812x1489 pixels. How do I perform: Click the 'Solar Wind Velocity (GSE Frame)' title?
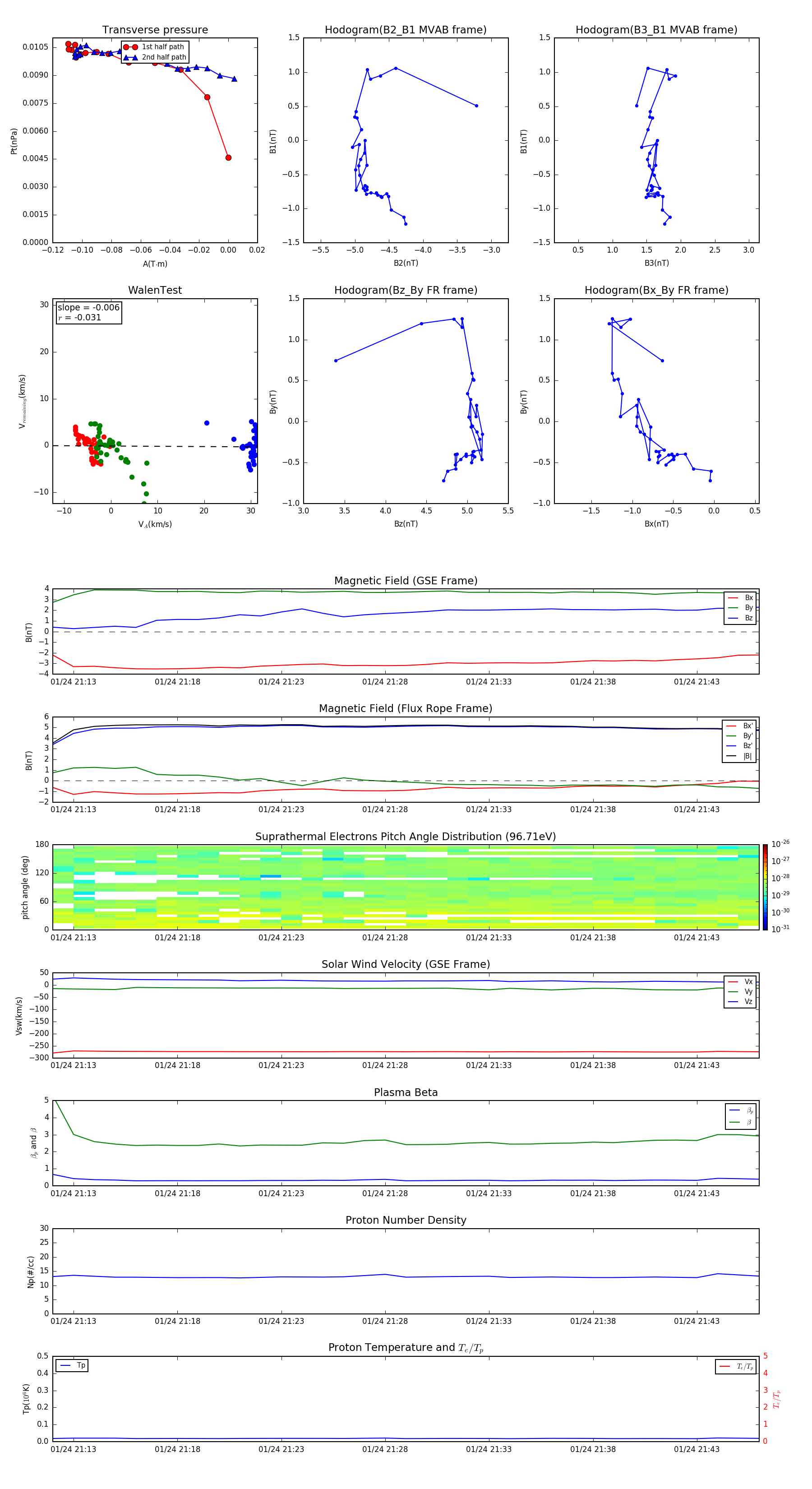pos(406,965)
